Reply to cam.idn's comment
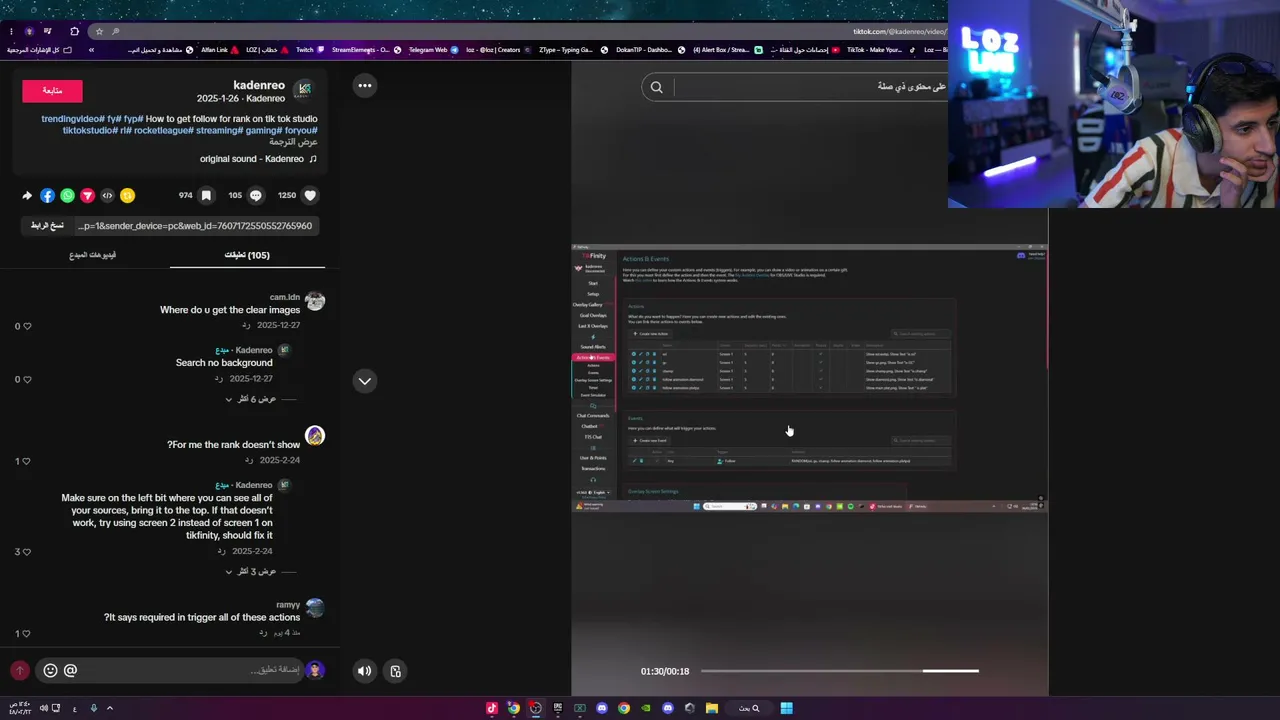1280x720 pixels. 246,325
